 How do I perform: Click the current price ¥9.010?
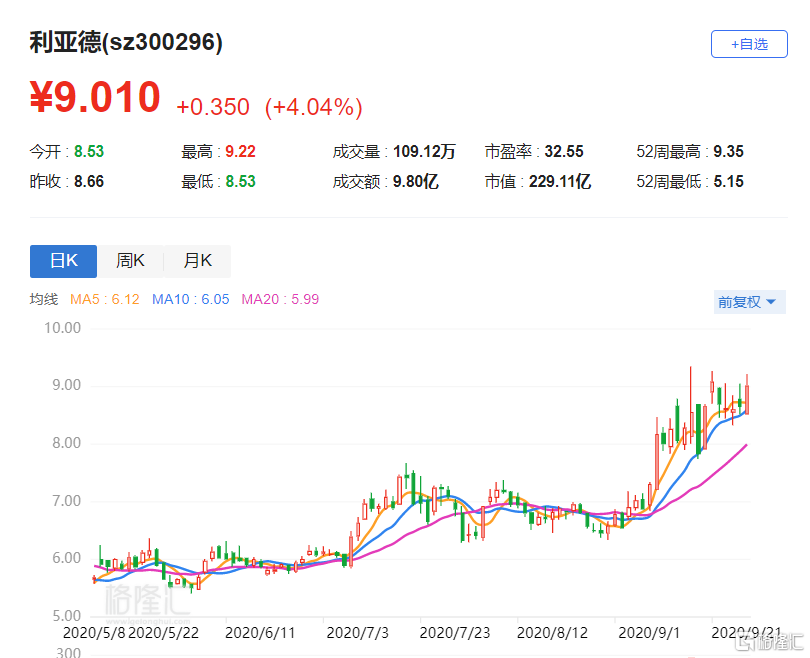coord(95,97)
